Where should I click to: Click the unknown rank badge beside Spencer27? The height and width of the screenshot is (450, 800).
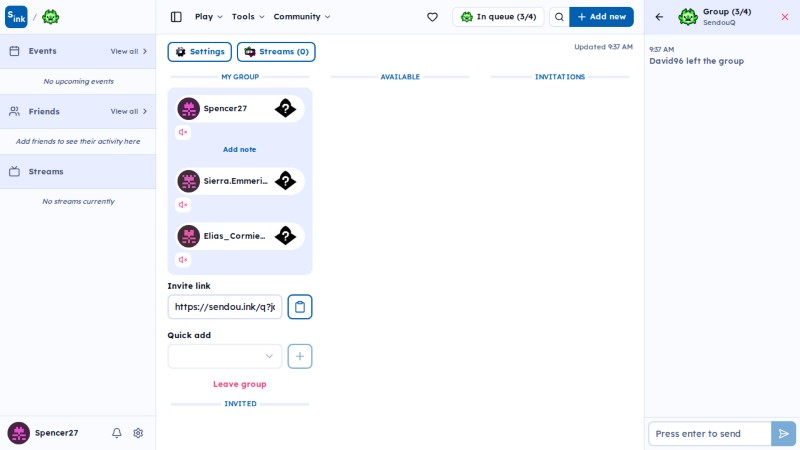285,108
